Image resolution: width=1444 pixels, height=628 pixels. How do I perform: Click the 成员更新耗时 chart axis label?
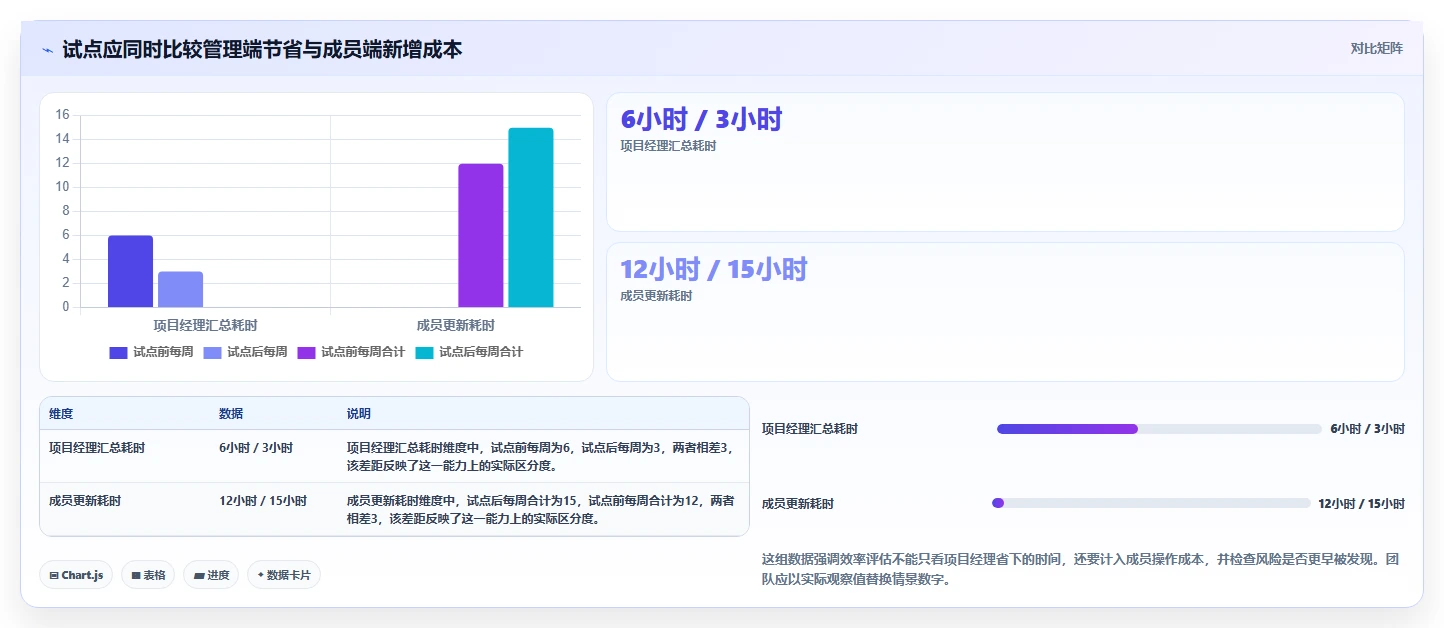tap(456, 325)
